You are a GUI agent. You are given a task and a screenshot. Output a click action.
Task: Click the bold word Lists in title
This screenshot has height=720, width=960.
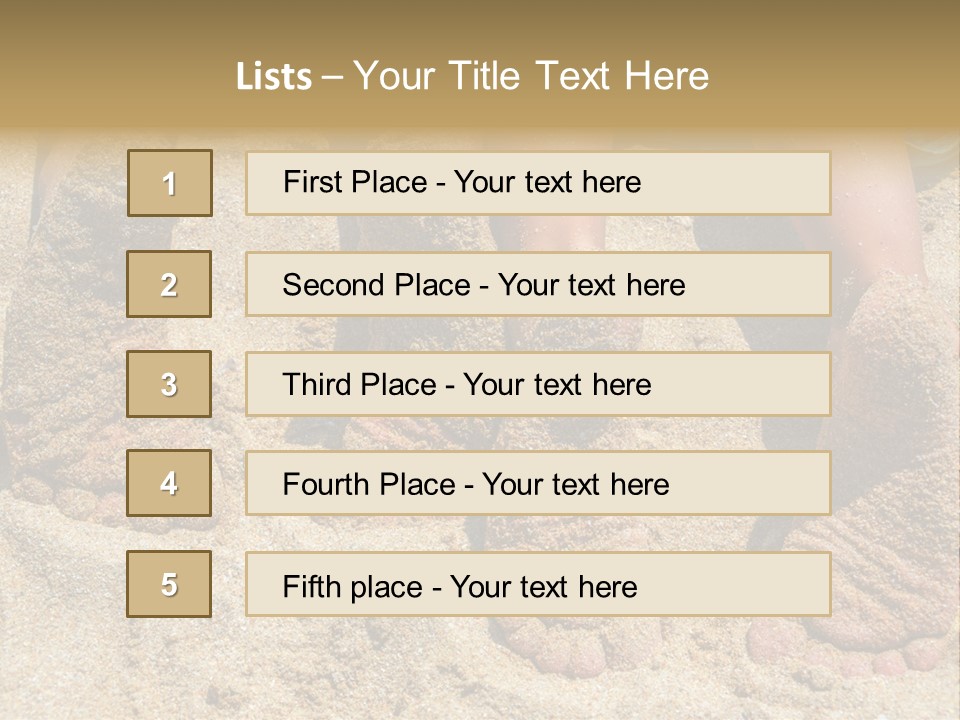click(273, 77)
